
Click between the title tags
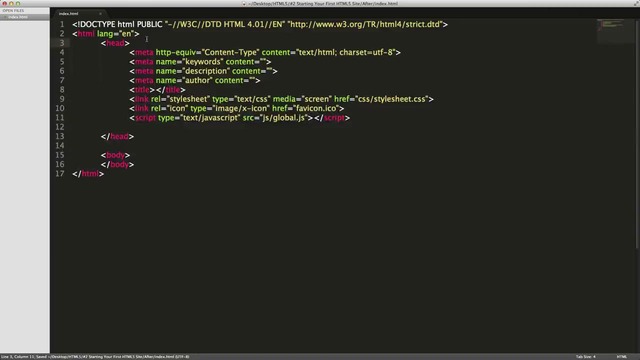point(155,90)
